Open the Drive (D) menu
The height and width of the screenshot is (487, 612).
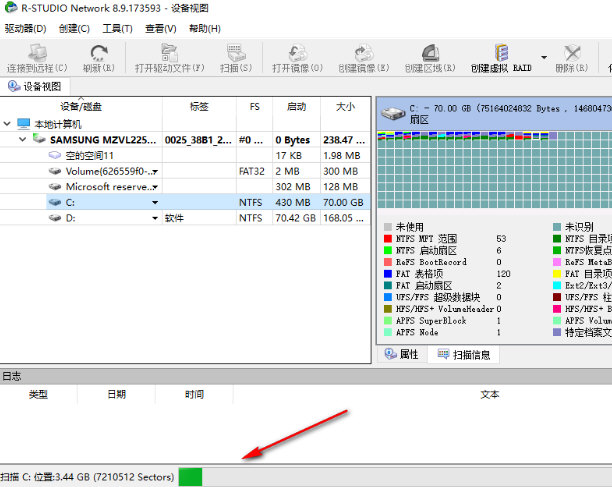tap(25, 28)
